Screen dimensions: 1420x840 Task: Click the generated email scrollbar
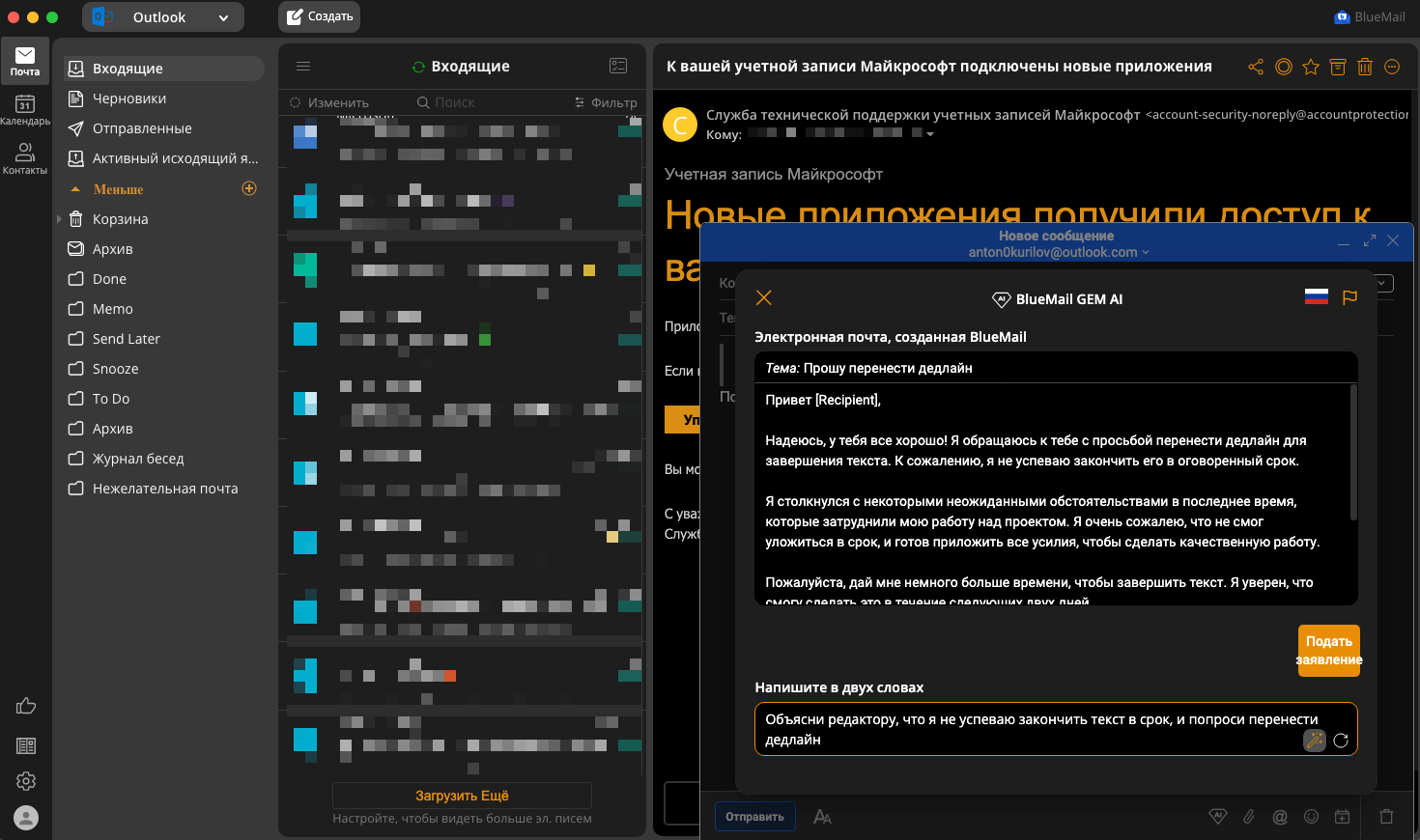pos(1353,453)
